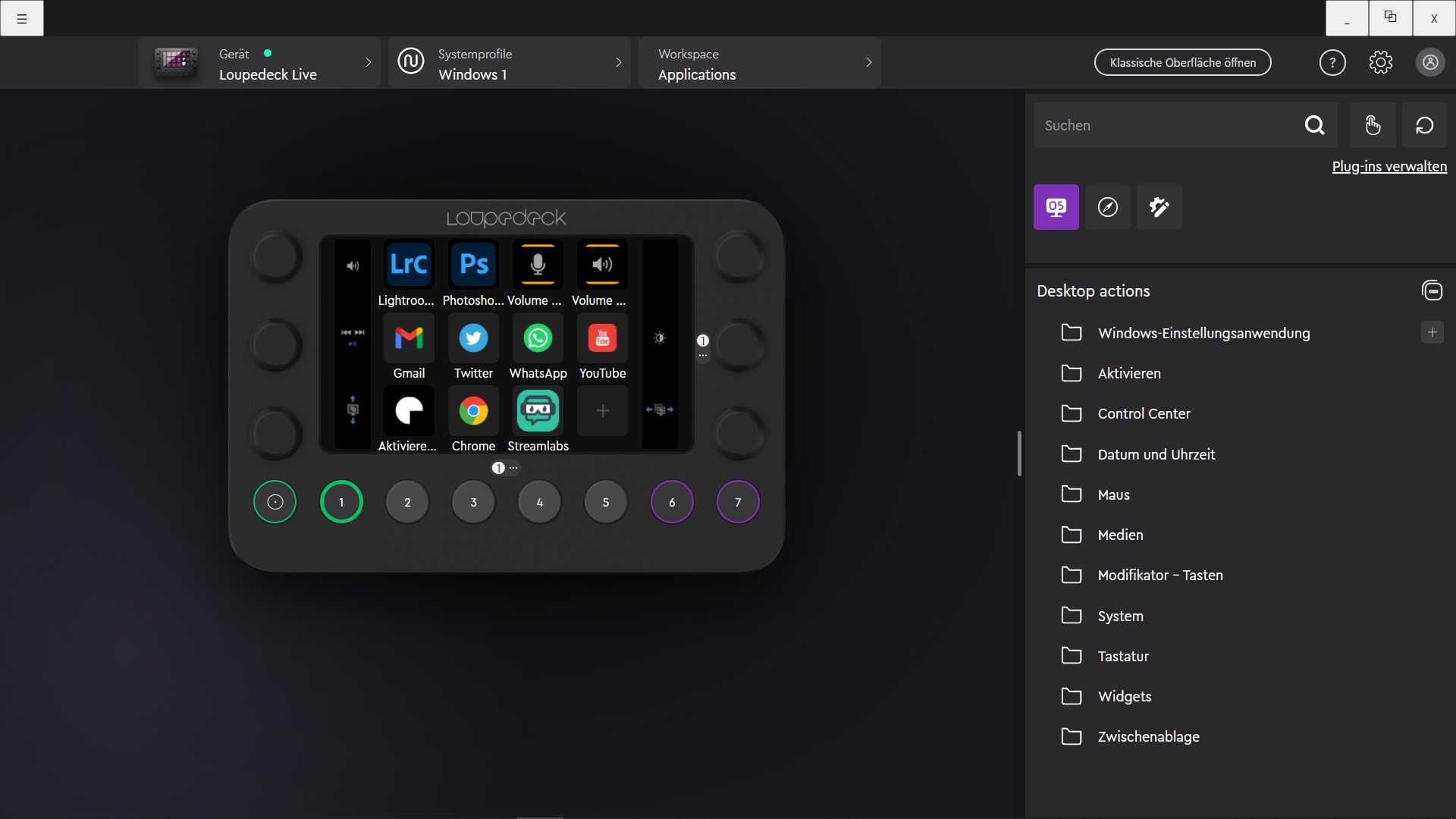The width and height of the screenshot is (1456, 819).
Task: Add item to Windows-Einstellungsanwendung folder
Action: 1432,332
